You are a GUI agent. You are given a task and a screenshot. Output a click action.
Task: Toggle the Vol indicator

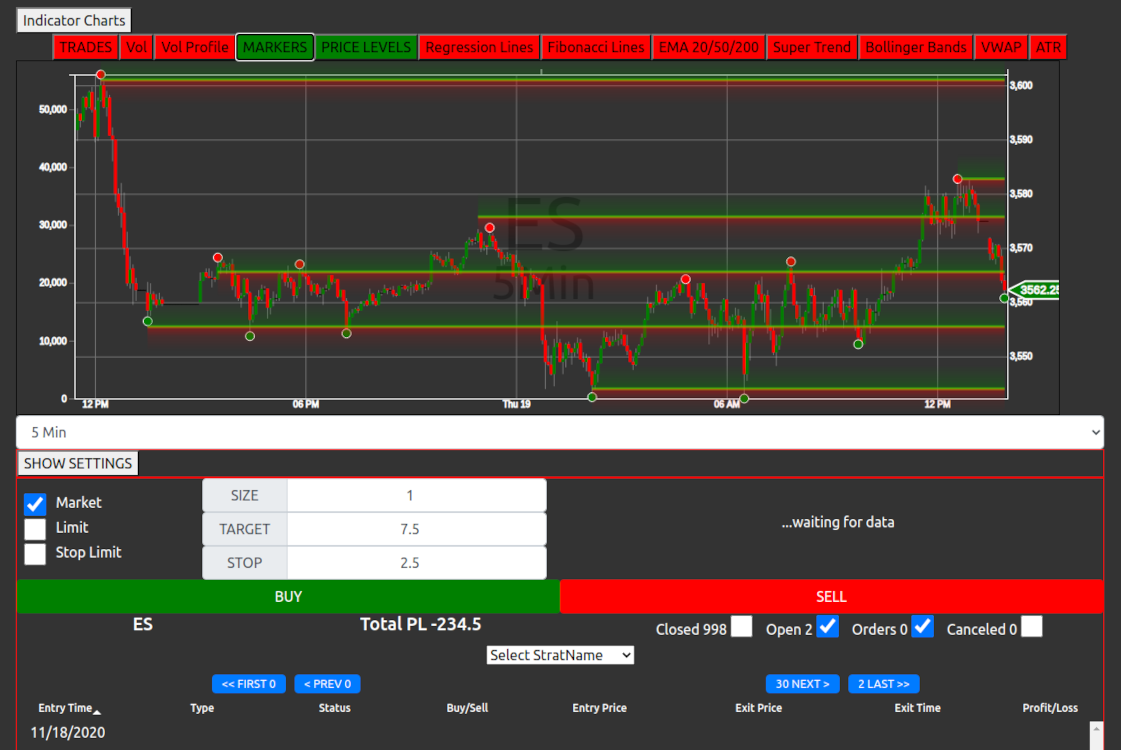point(136,47)
